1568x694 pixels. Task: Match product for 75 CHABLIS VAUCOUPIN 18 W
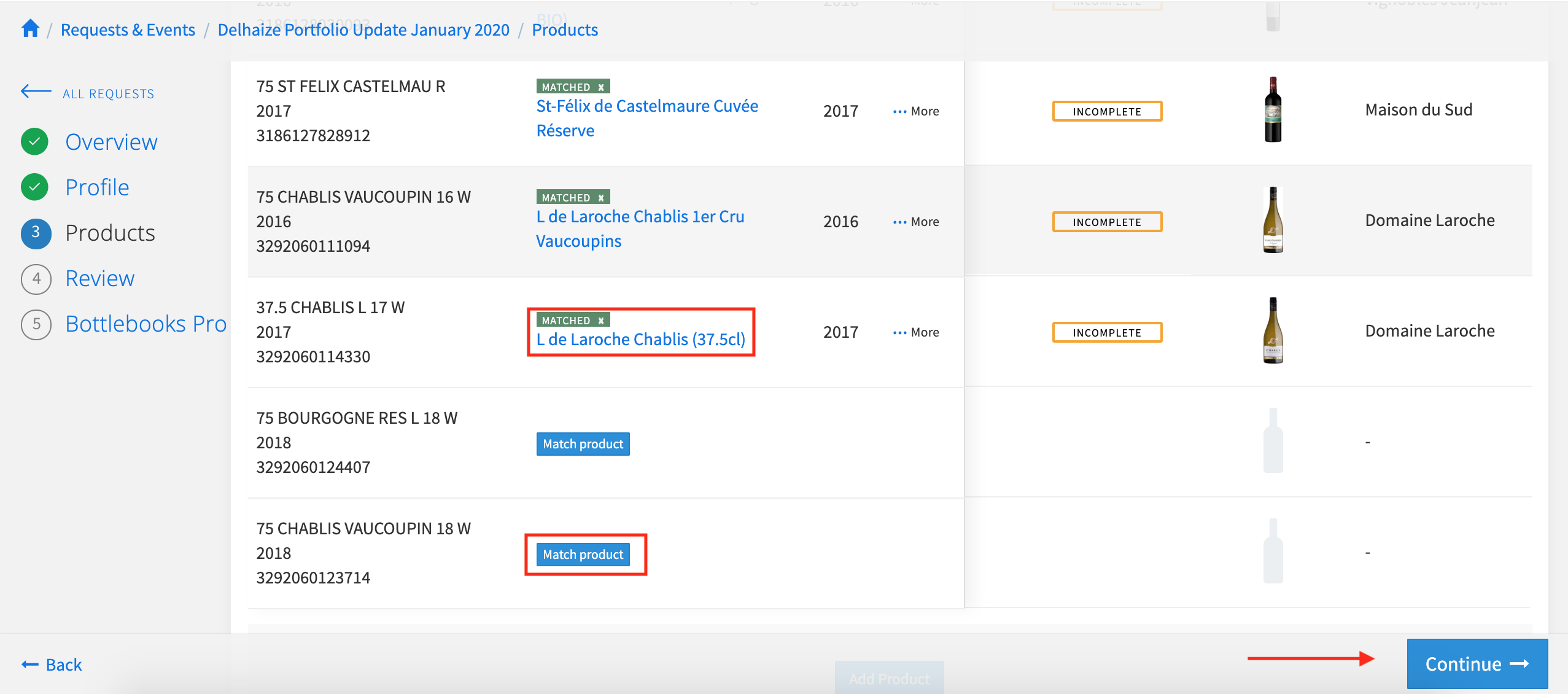583,555
